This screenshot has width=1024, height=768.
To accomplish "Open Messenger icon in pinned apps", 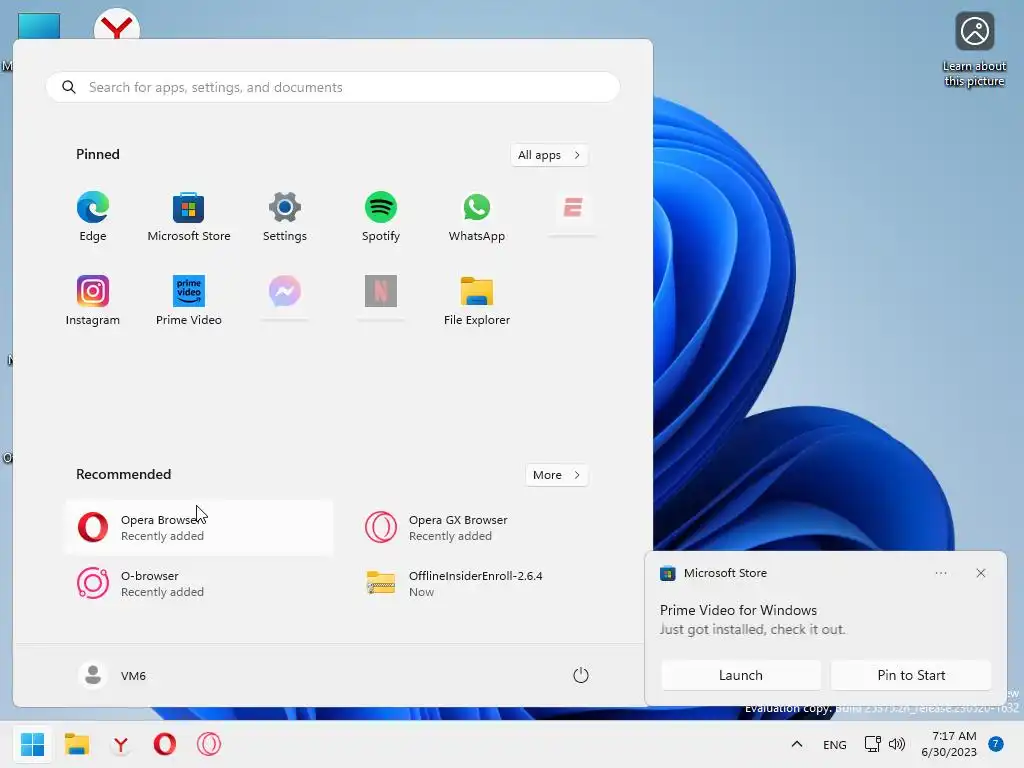I will [285, 291].
